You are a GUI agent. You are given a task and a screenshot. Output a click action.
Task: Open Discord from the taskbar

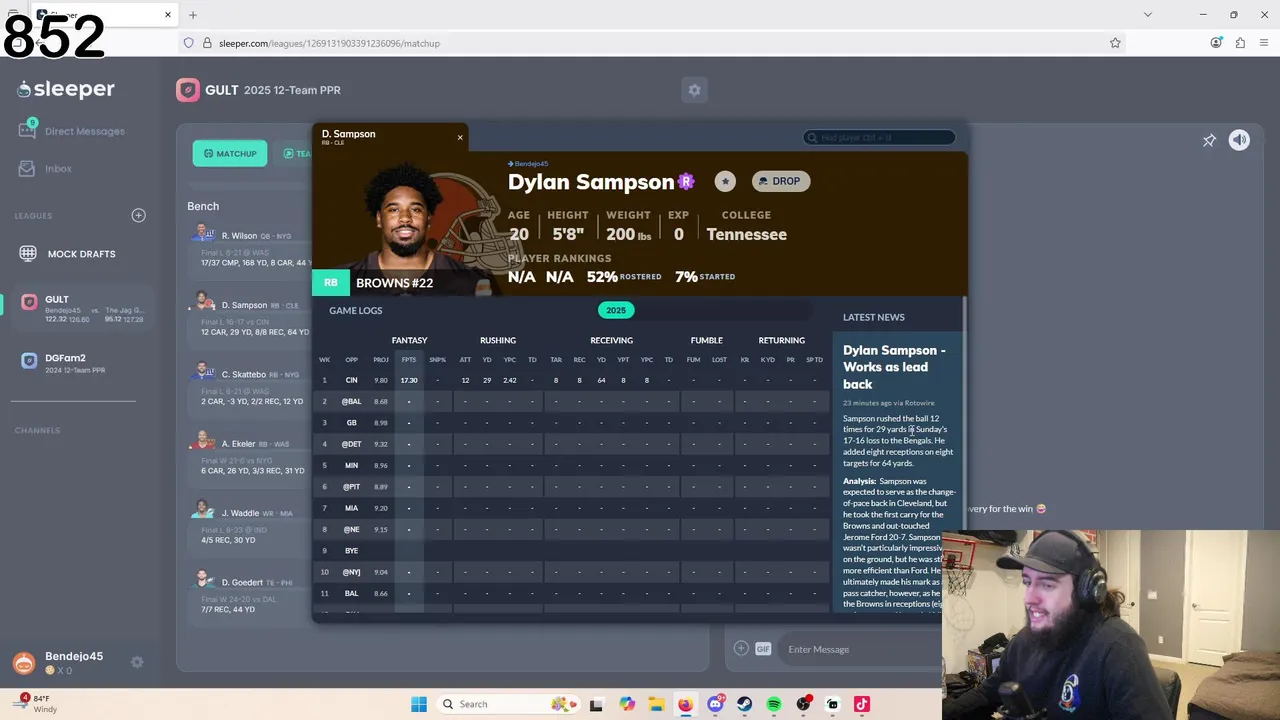(715, 704)
